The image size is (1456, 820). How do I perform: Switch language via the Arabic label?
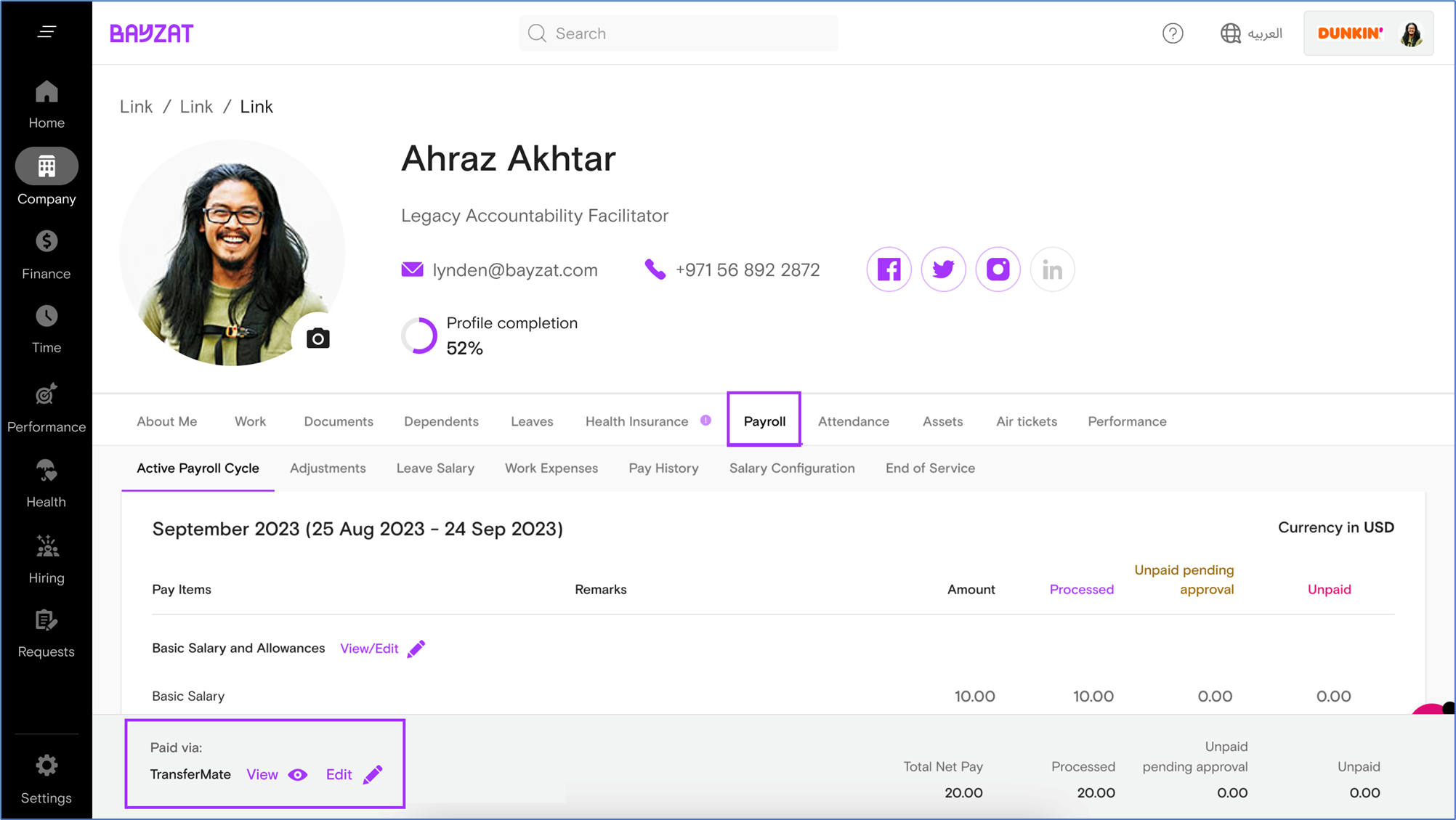1265,33
